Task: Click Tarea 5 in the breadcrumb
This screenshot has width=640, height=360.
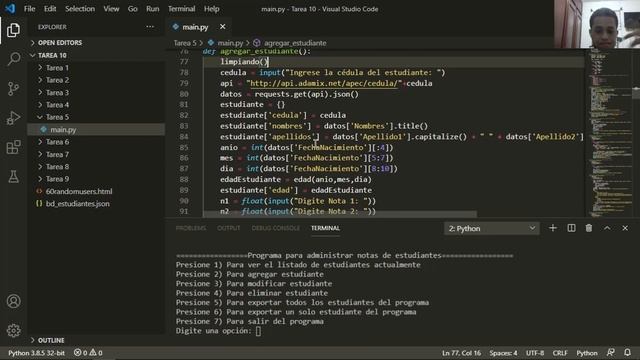Action: pos(185,43)
